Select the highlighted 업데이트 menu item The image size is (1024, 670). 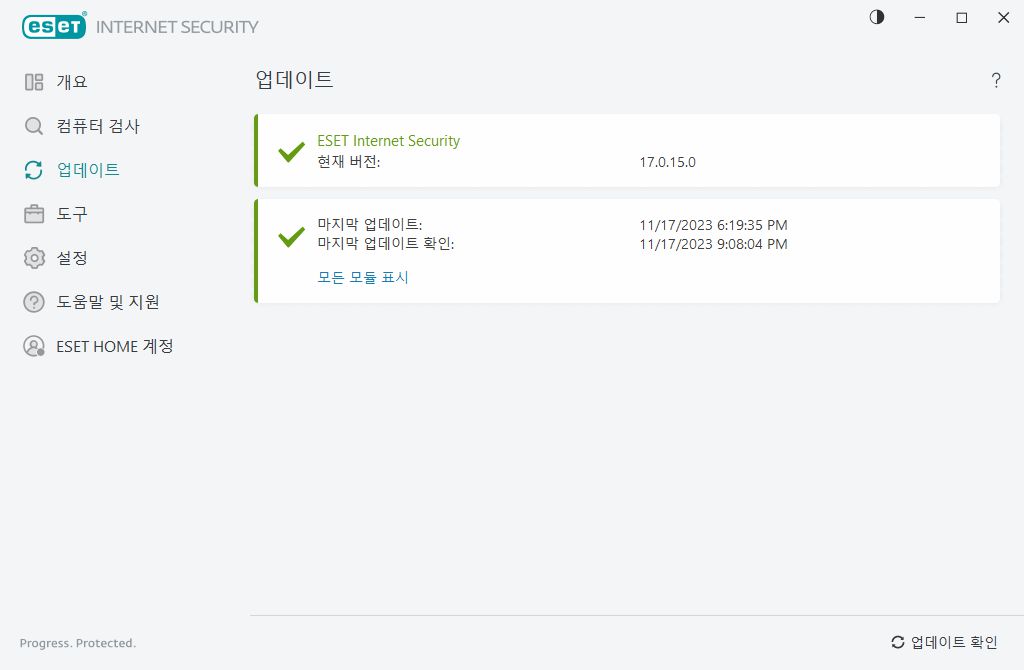[90, 170]
